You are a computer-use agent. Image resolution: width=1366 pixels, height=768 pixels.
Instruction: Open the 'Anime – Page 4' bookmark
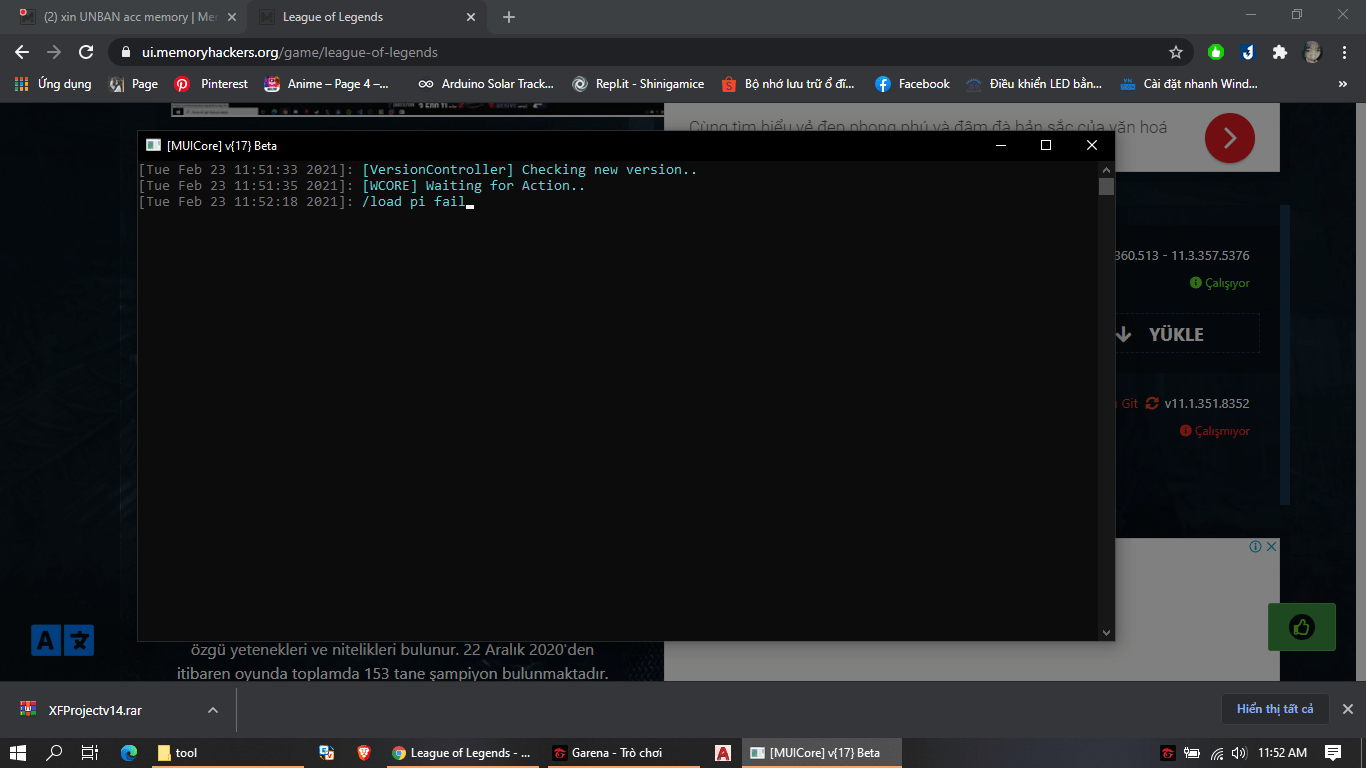(327, 84)
